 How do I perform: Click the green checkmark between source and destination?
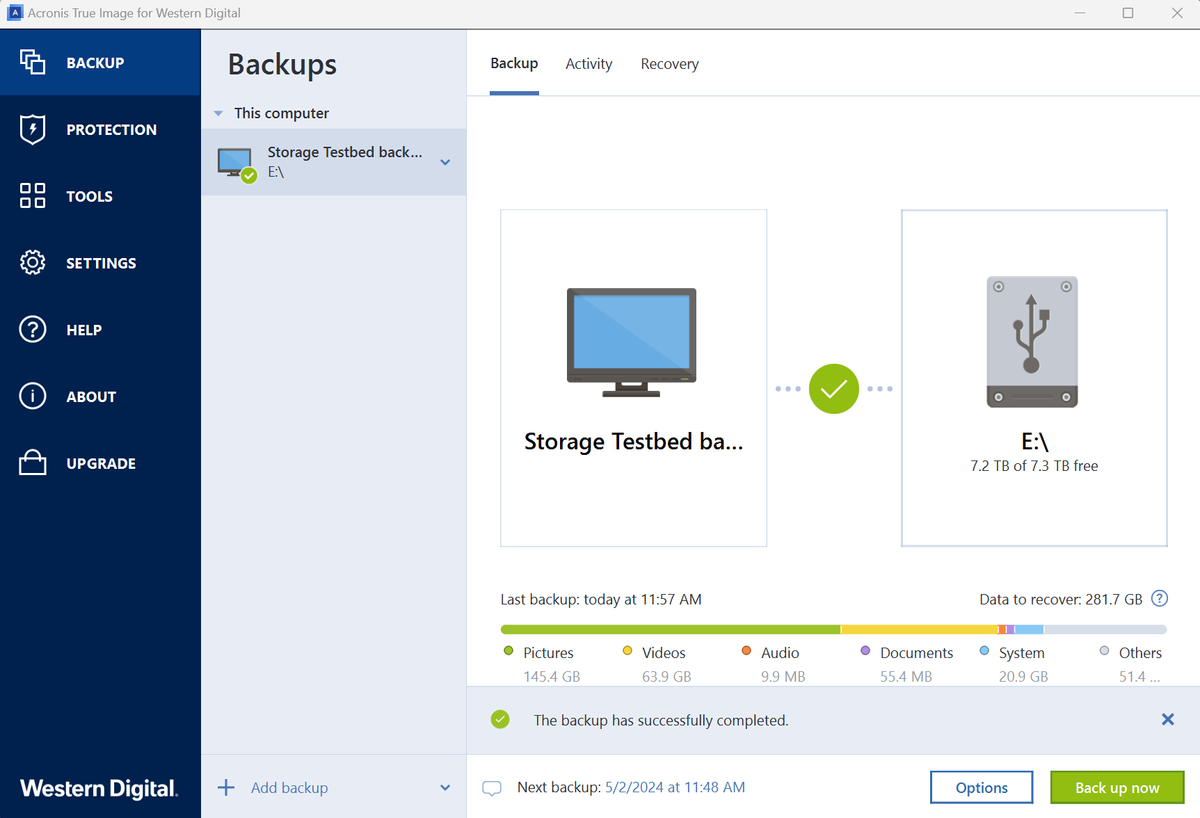point(834,389)
